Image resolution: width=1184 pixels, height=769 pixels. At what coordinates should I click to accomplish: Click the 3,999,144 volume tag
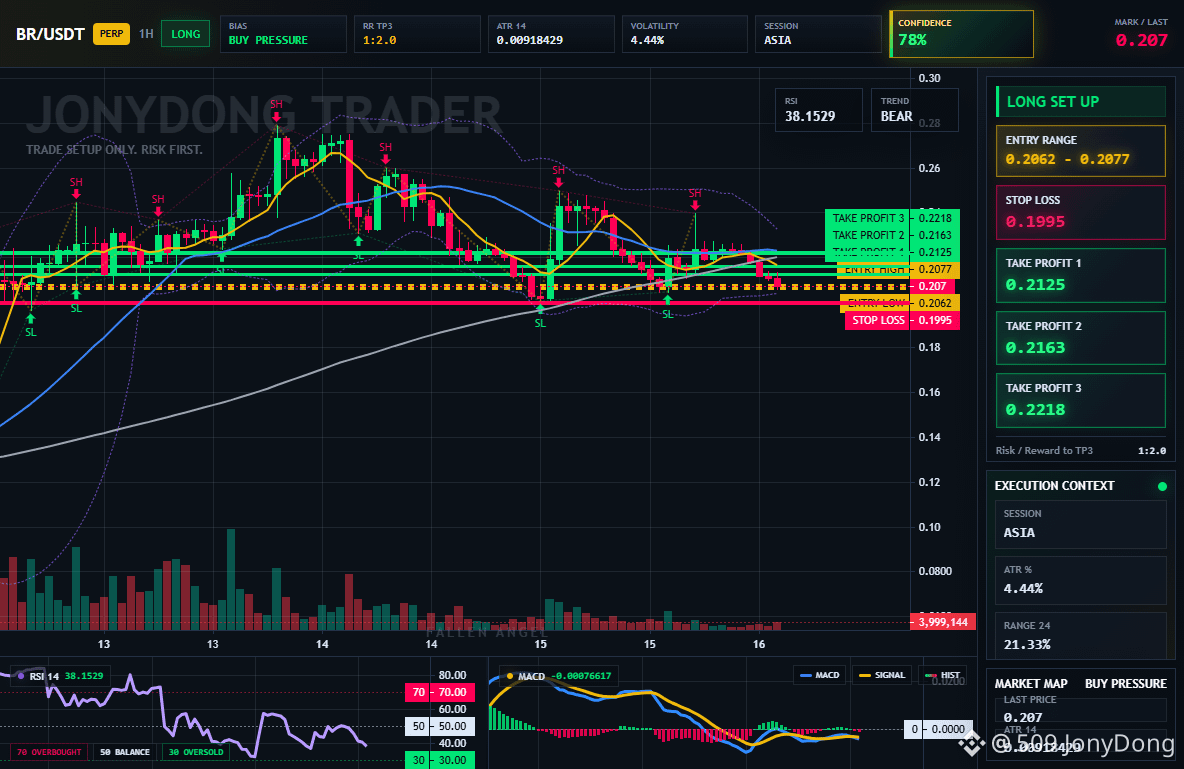(943, 622)
